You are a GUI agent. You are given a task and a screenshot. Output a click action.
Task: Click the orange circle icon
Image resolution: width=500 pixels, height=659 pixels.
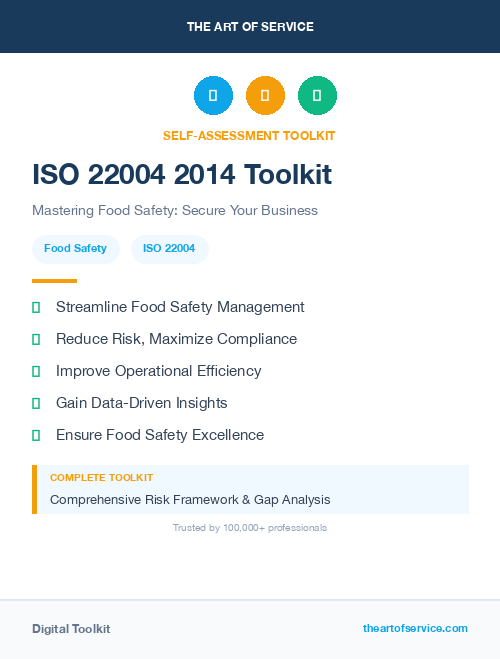[265, 95]
